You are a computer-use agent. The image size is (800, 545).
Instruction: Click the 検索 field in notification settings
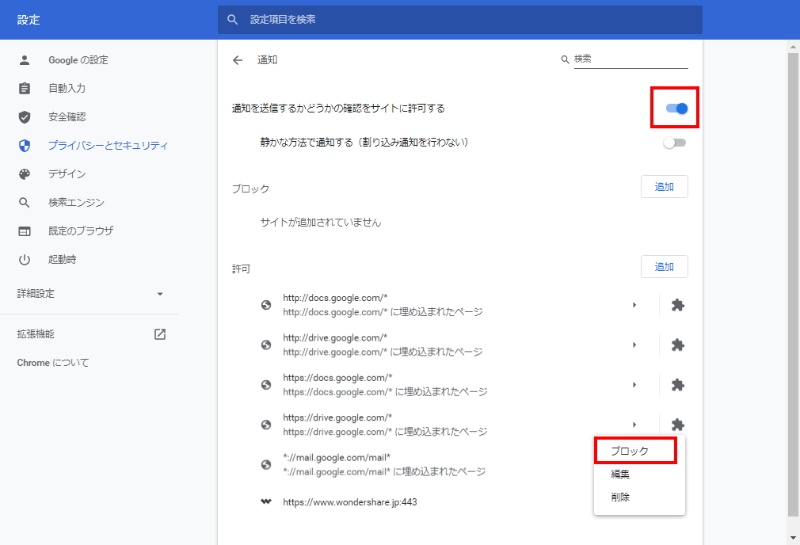pyautogui.click(x=631, y=60)
